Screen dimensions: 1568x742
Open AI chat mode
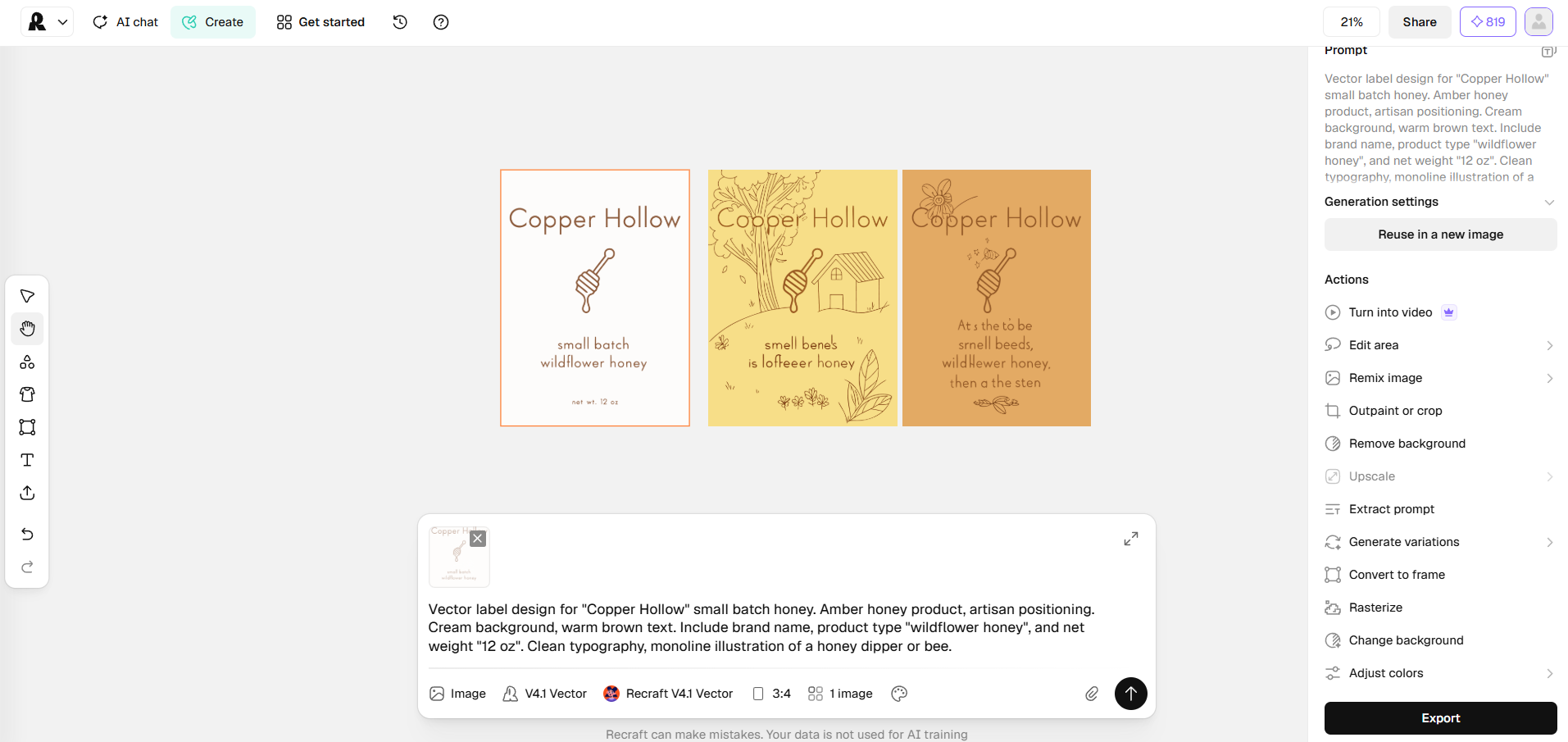[125, 22]
